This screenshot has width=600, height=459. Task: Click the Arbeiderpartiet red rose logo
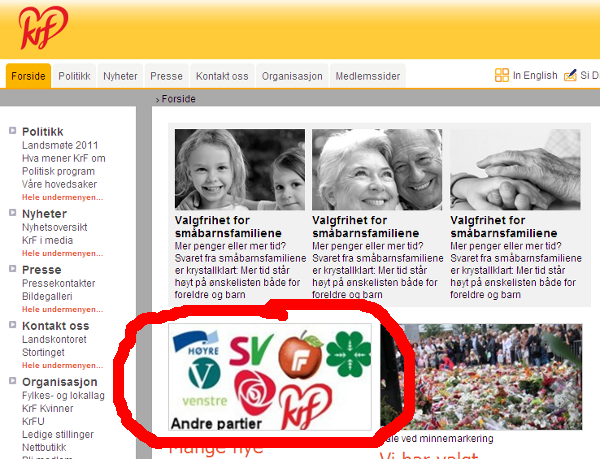[254, 392]
